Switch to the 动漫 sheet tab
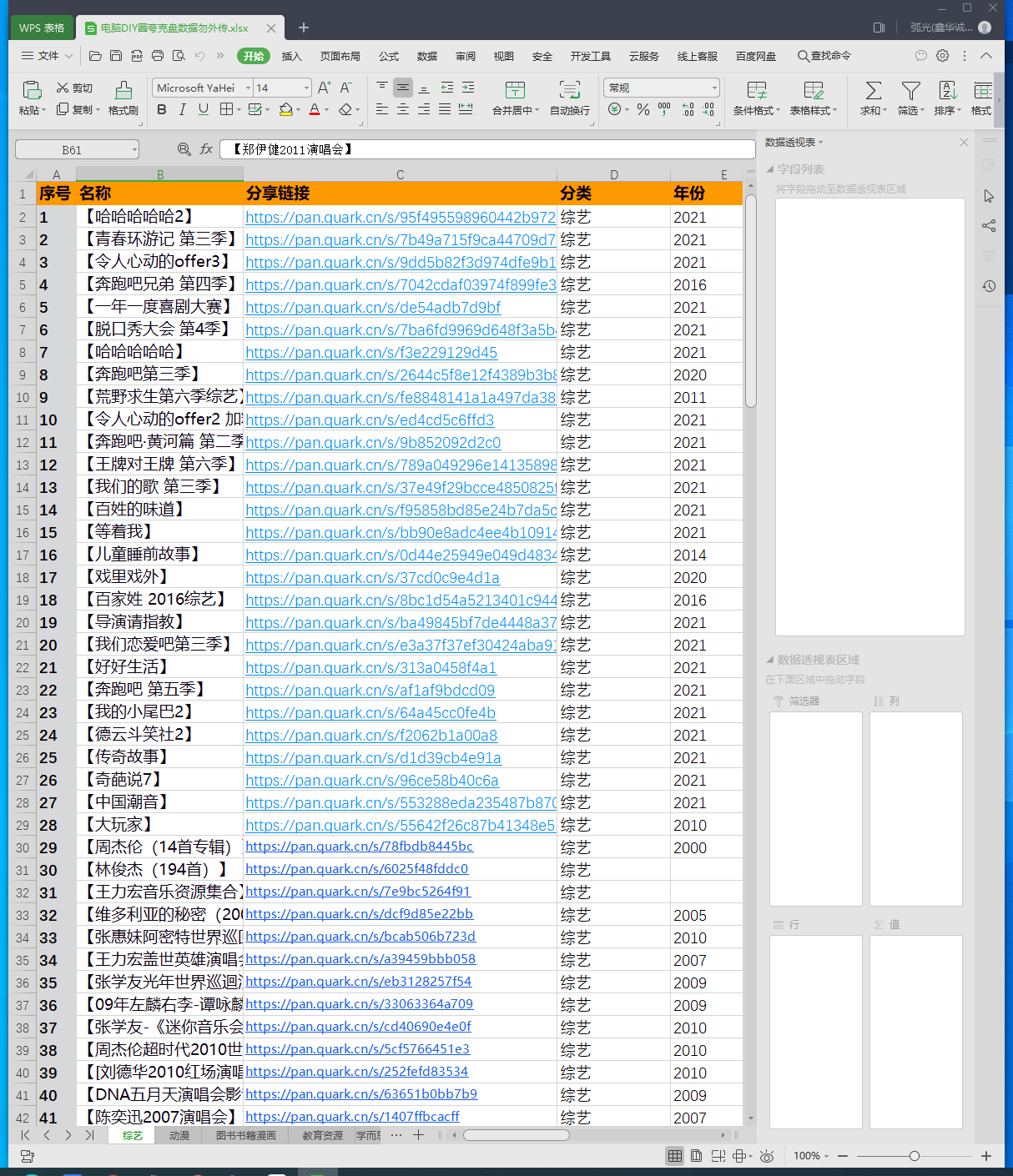 coord(179,1135)
